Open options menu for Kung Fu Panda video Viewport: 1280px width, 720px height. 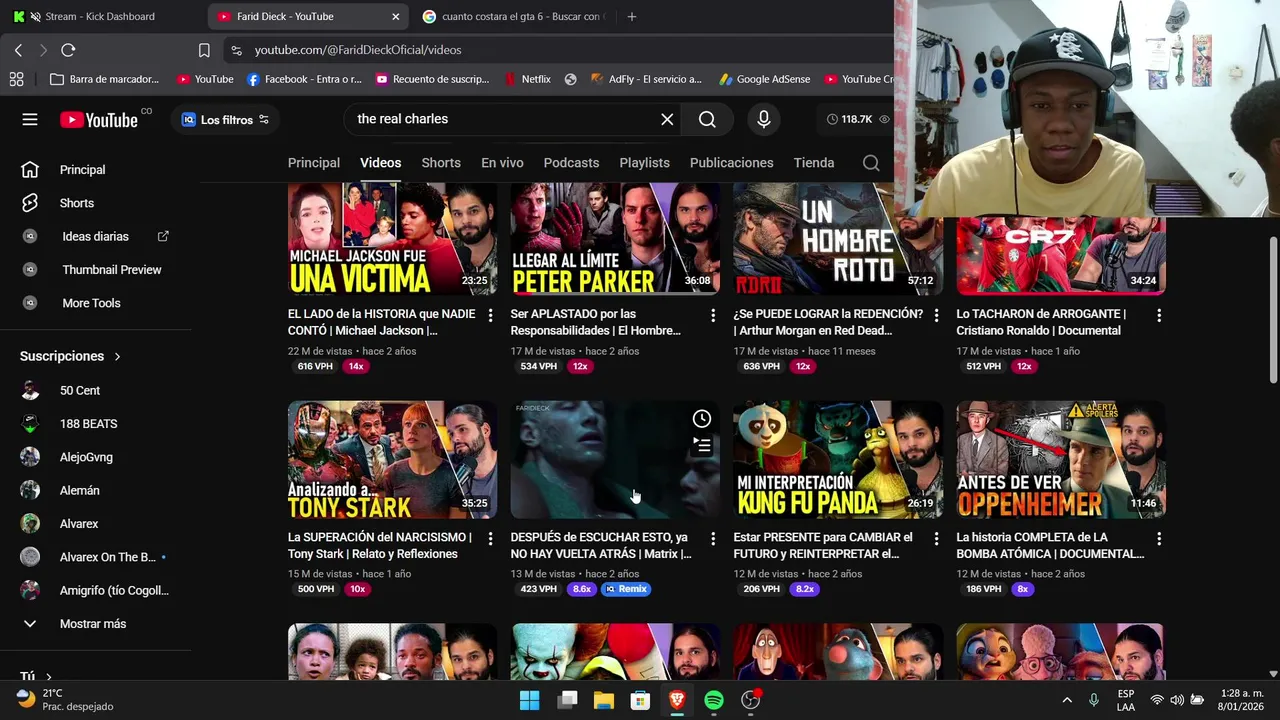click(x=936, y=539)
